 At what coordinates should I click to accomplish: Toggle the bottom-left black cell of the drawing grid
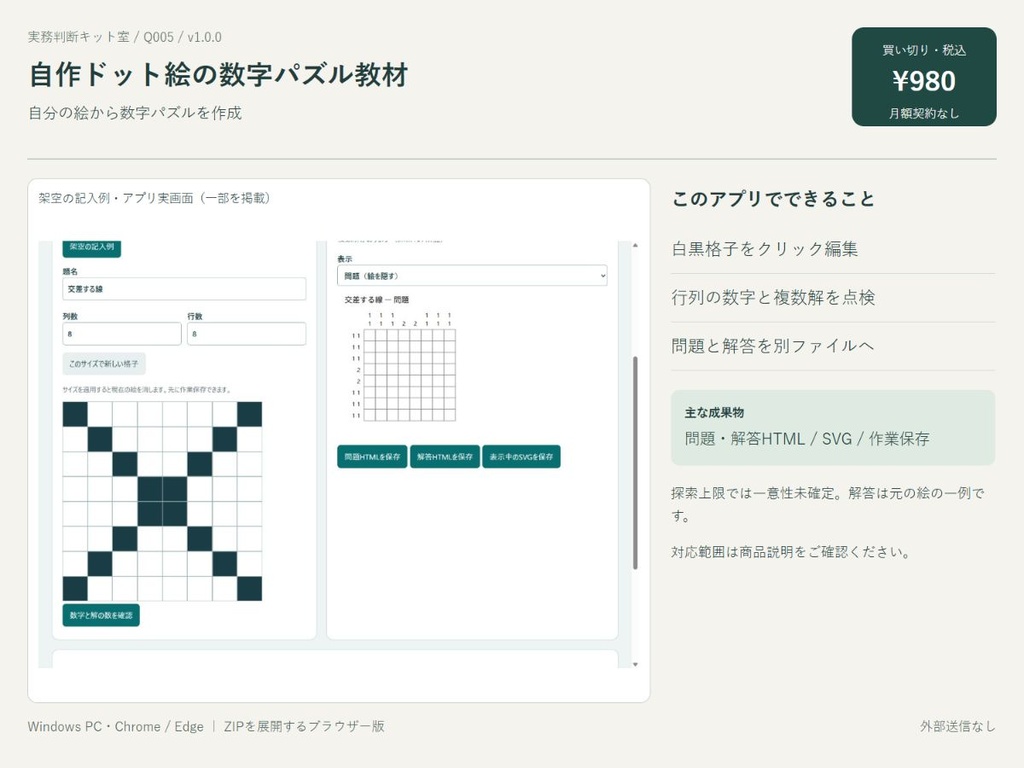tap(75, 588)
